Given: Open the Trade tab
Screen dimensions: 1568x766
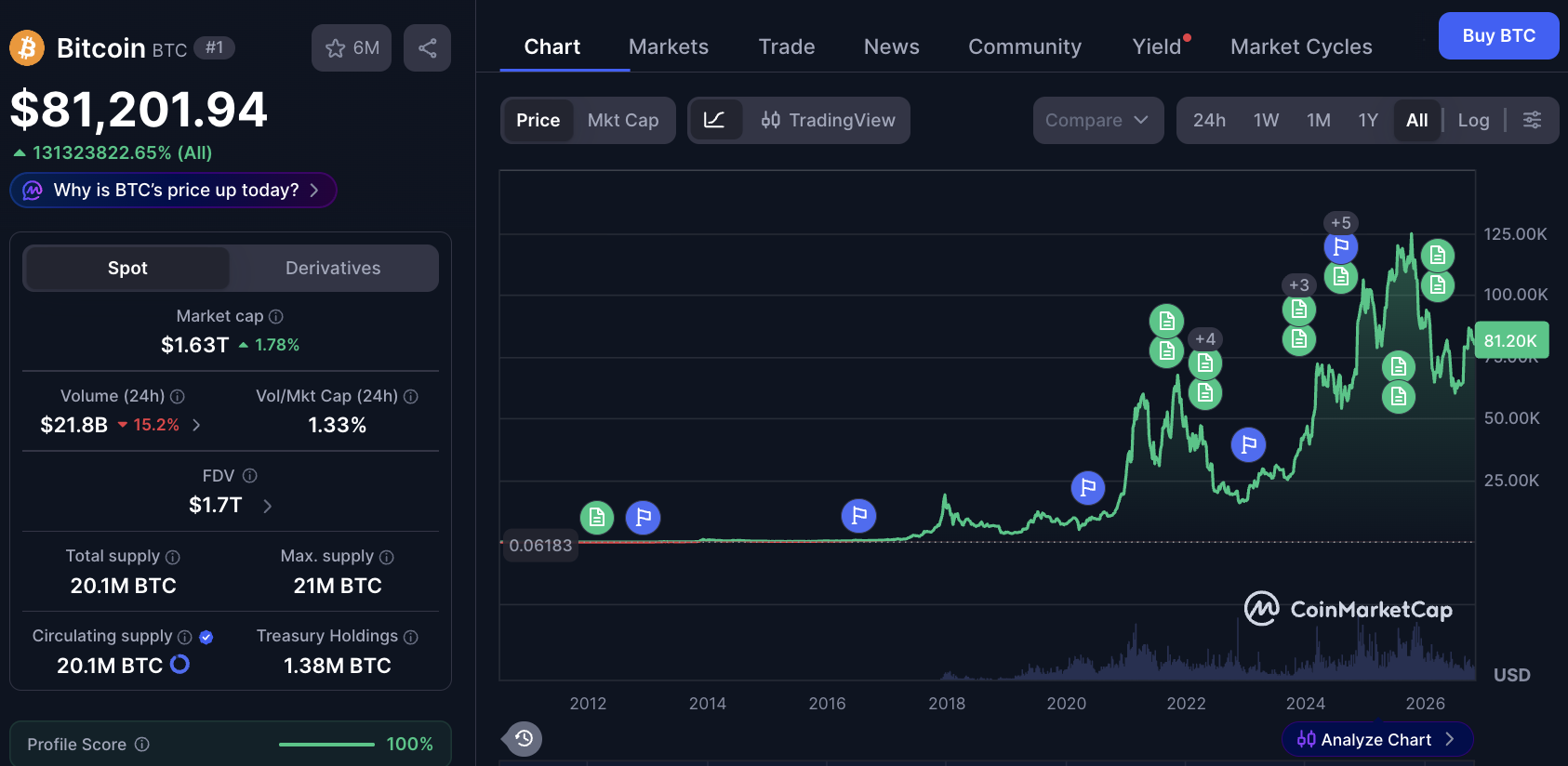Looking at the screenshot, I should click(787, 46).
